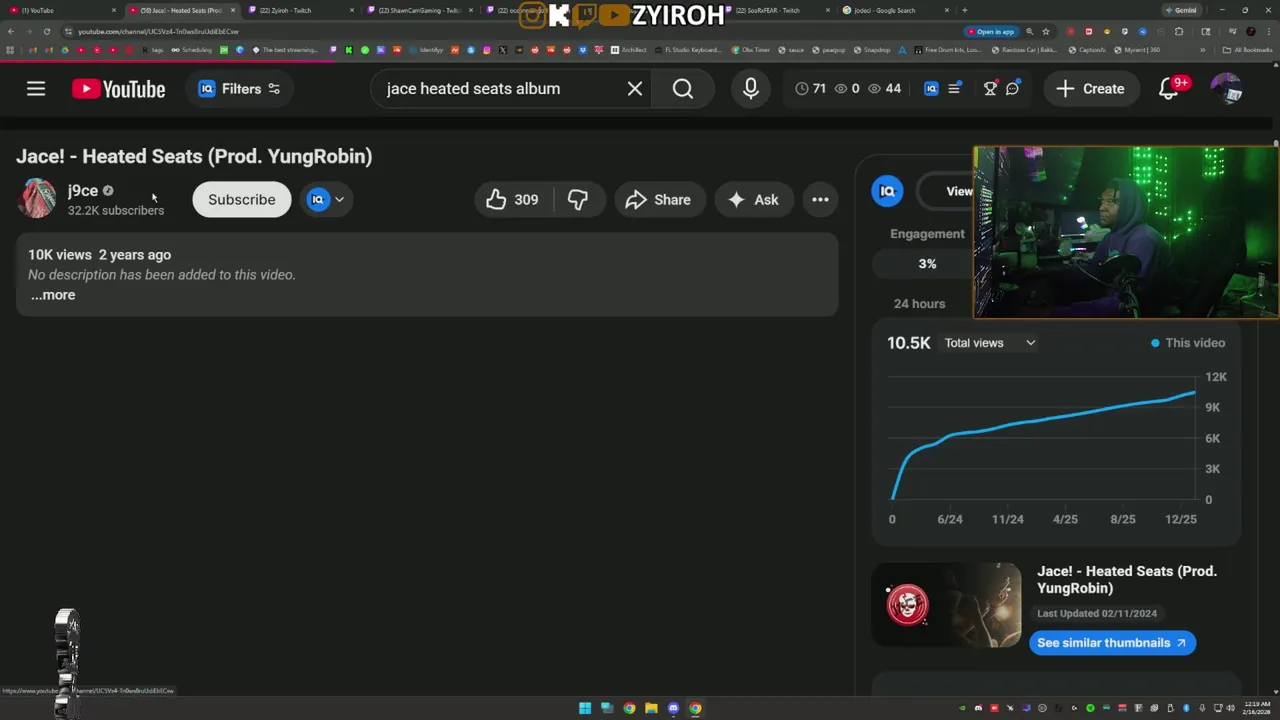The height and width of the screenshot is (720, 1280).
Task: Open the Snapdrop bookmark
Action: point(871,50)
